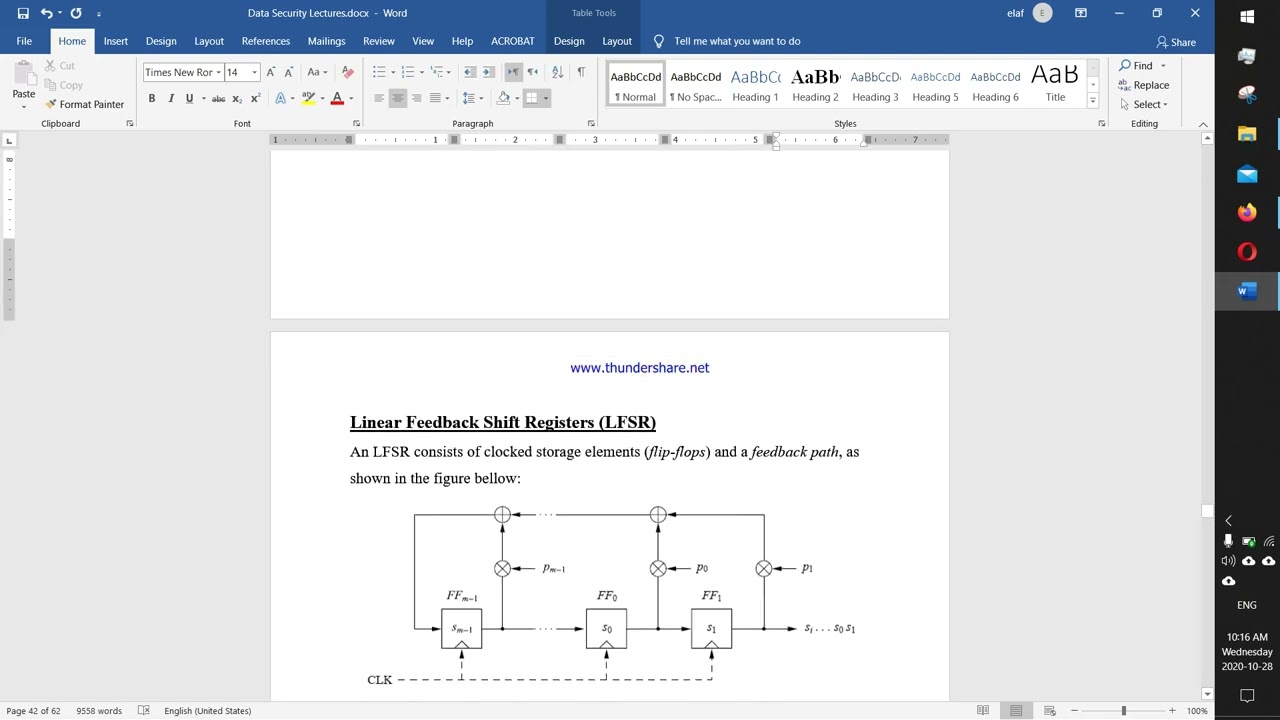The width and height of the screenshot is (1280, 720).
Task: Switch to Web Layout view
Action: pyautogui.click(x=1050, y=711)
